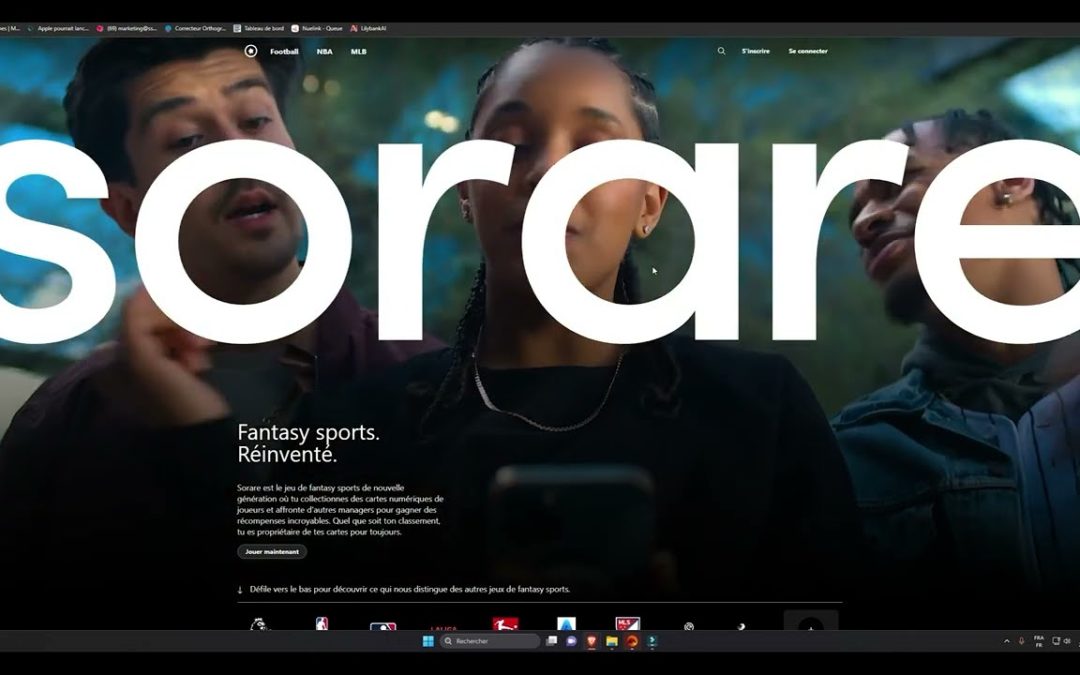Click the Sorare round logo icon
Image resolution: width=1080 pixels, height=675 pixels.
click(x=251, y=51)
